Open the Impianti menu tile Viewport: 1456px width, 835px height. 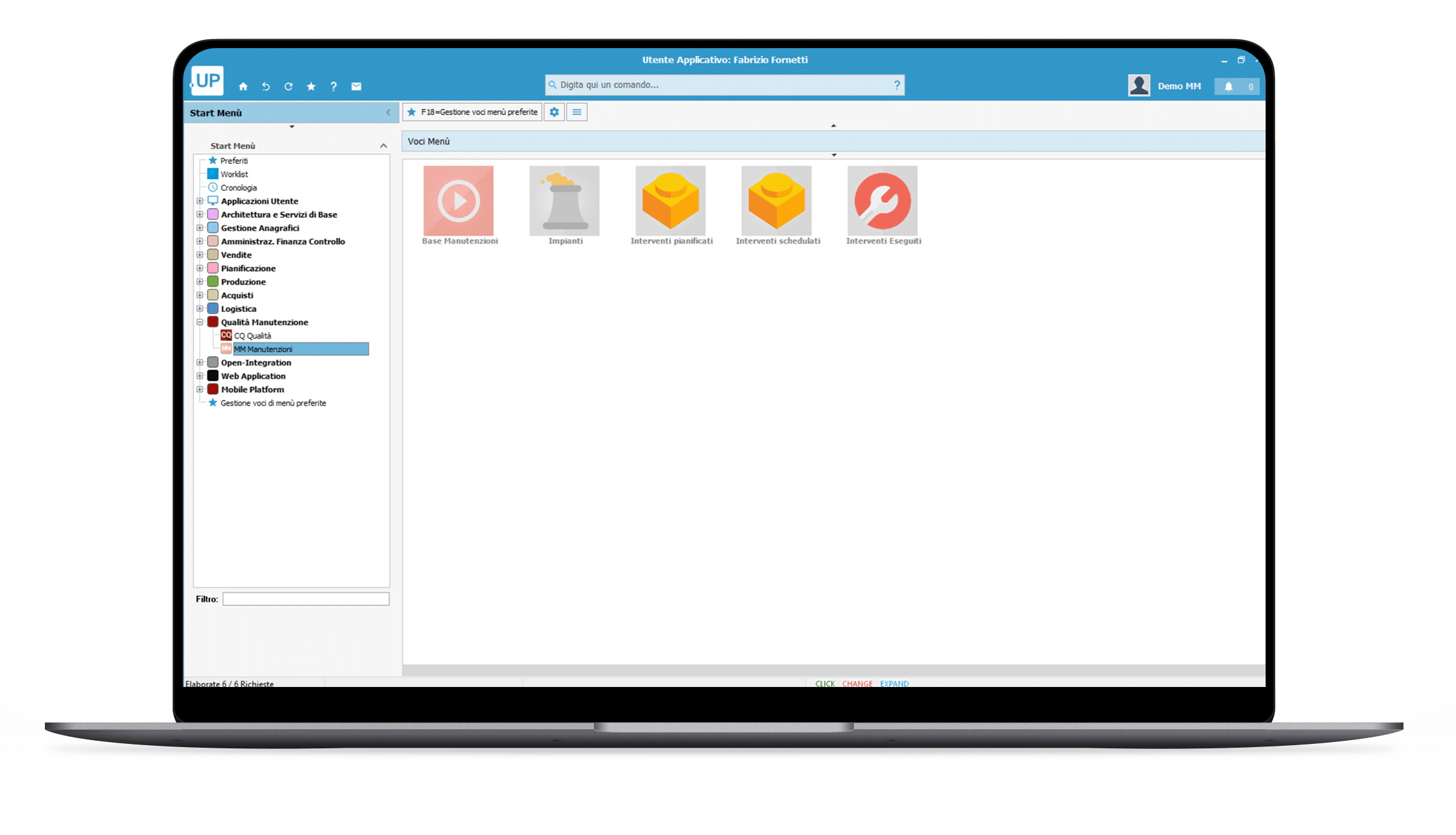tap(564, 201)
